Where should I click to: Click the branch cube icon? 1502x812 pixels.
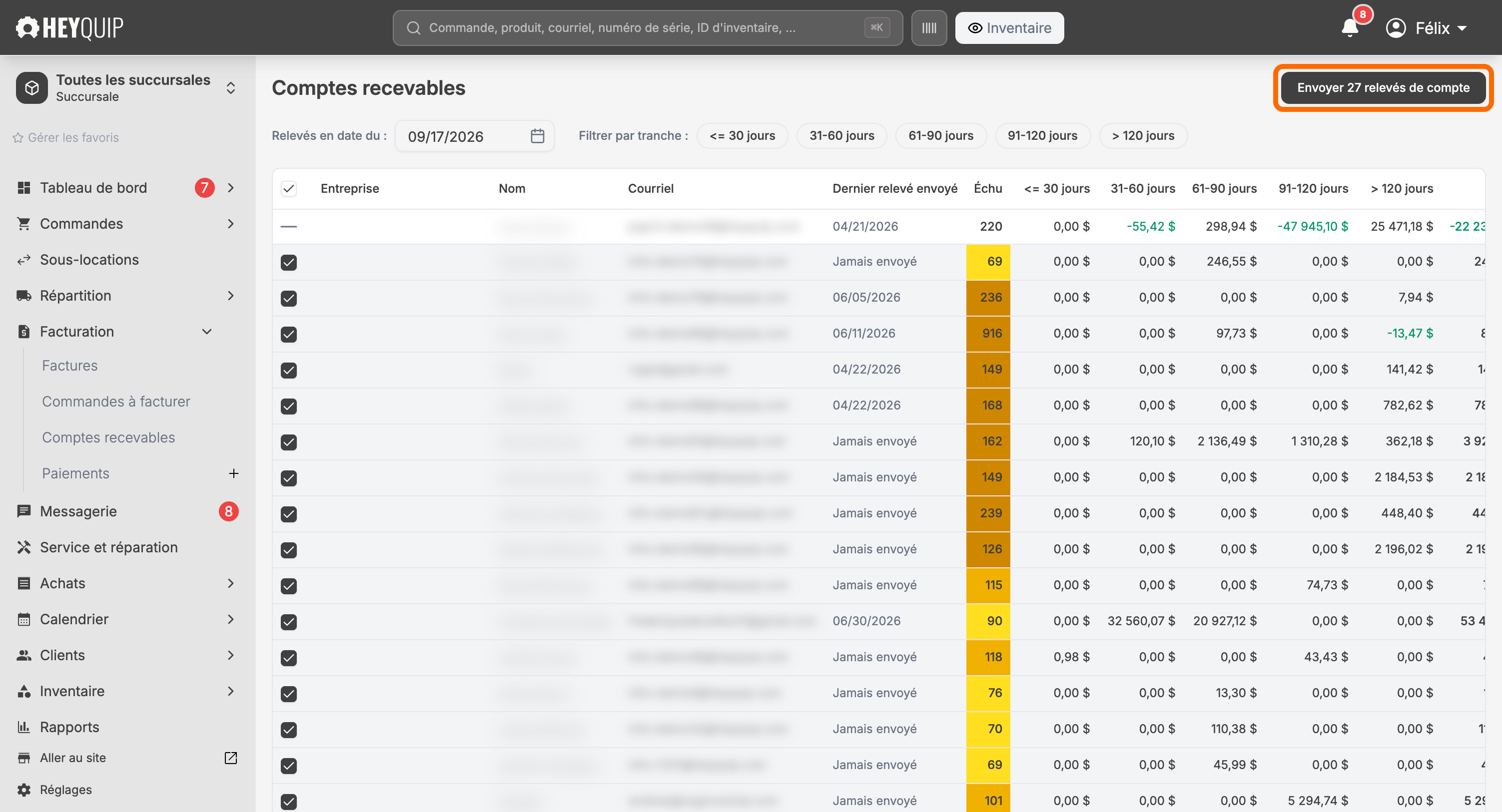tap(32, 88)
